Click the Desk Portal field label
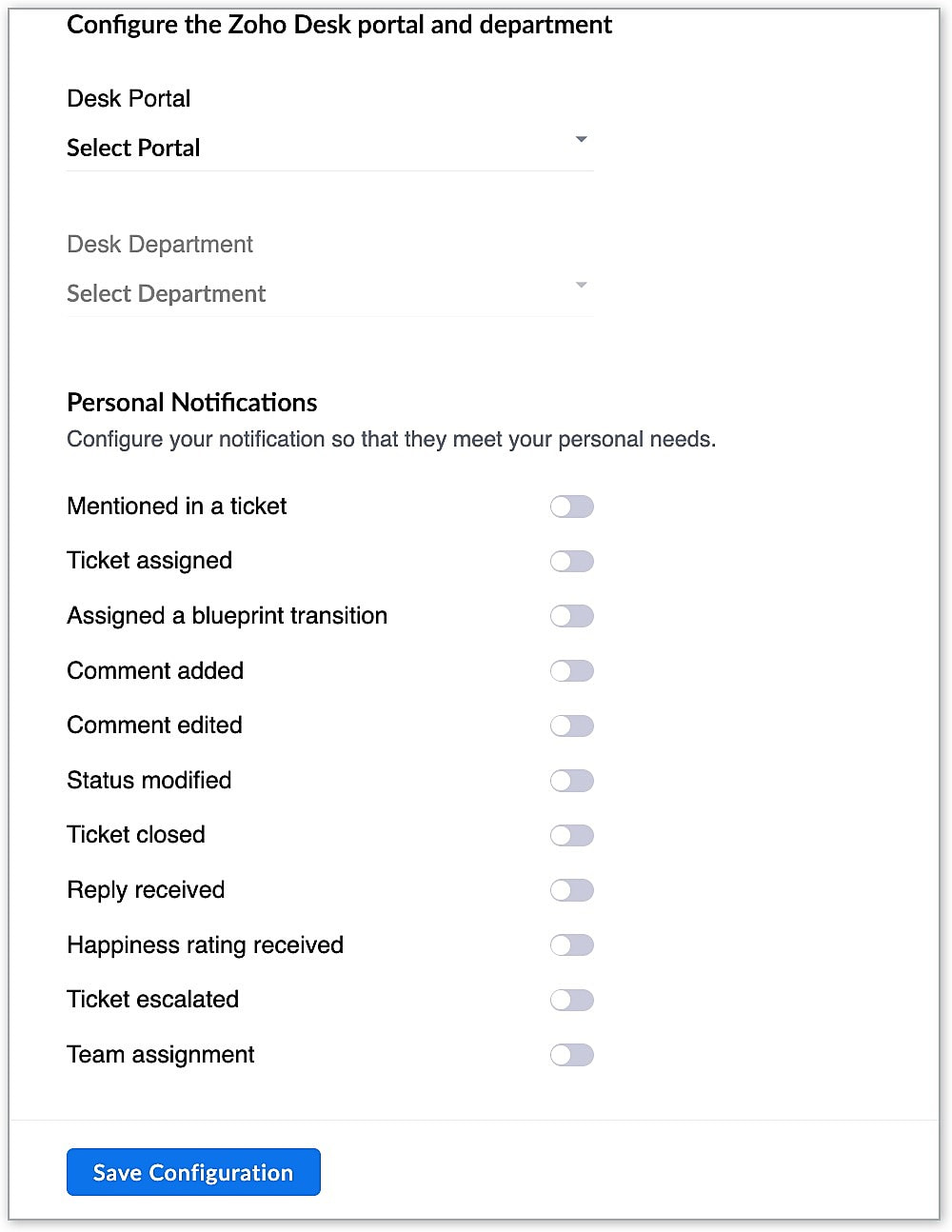The height and width of the screenshot is (1232, 952). 129,99
